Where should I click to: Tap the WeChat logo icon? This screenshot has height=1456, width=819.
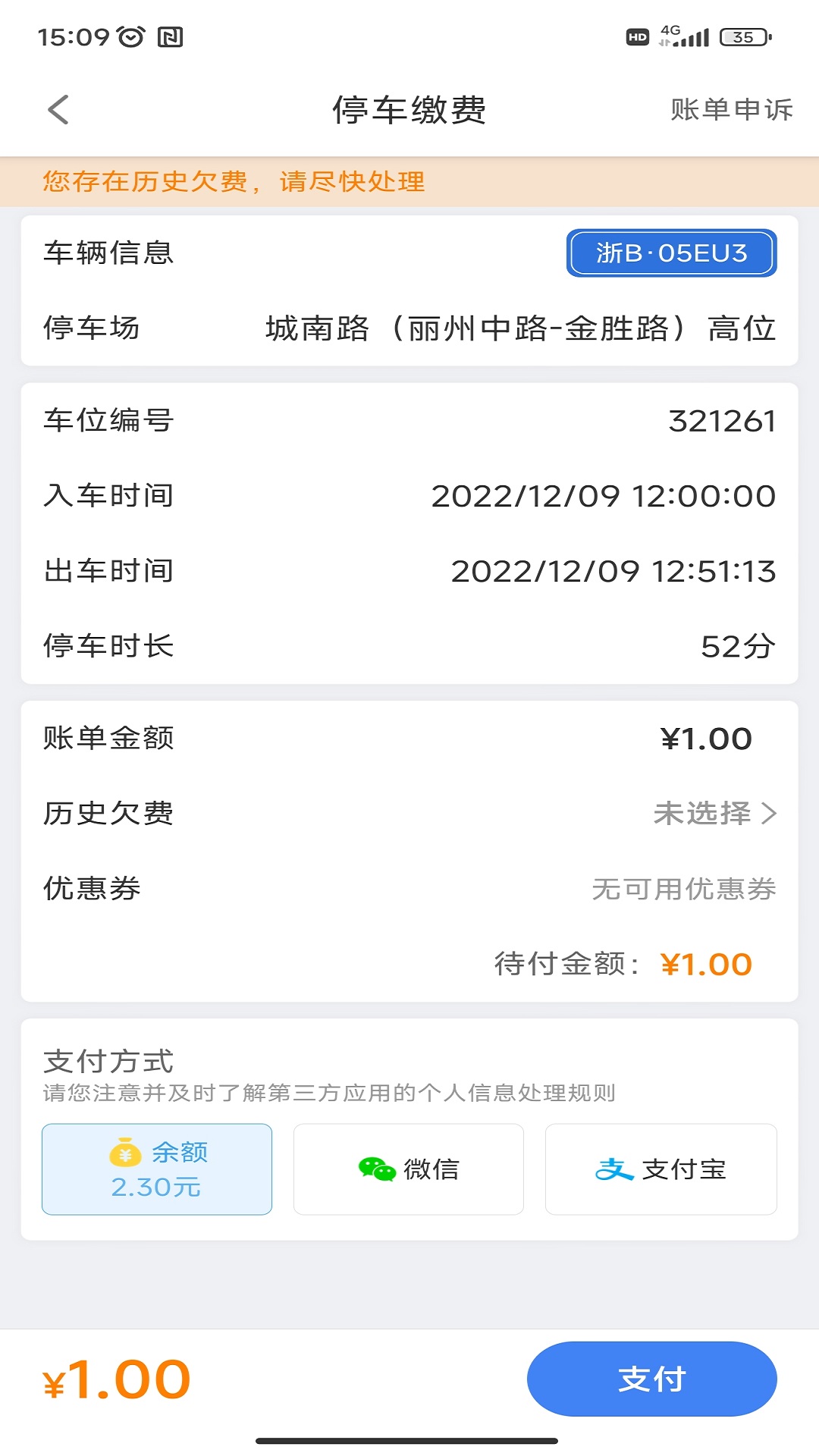(377, 1169)
